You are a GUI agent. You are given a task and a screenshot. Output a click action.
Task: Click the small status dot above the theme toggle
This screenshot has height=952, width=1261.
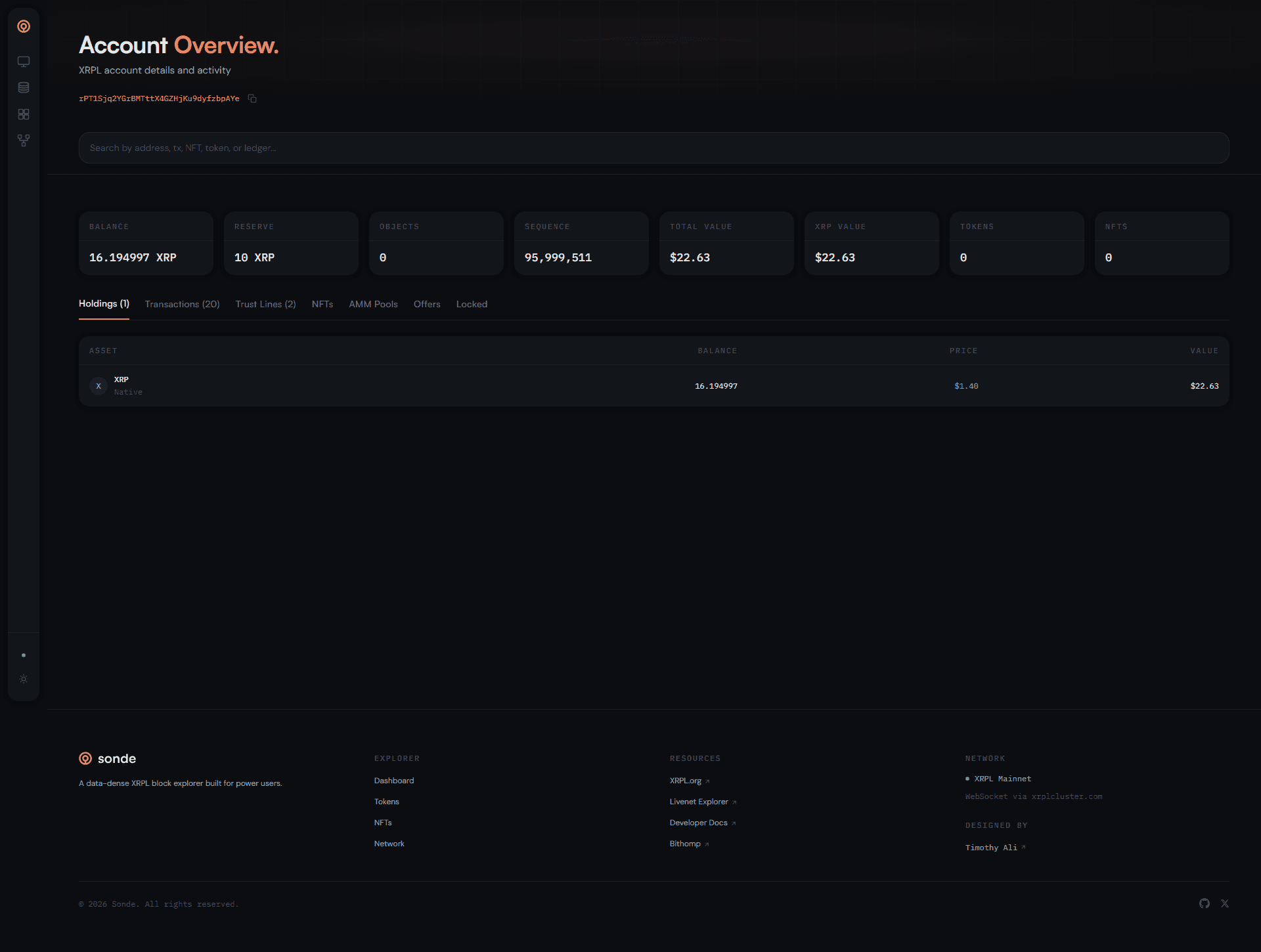point(24,655)
